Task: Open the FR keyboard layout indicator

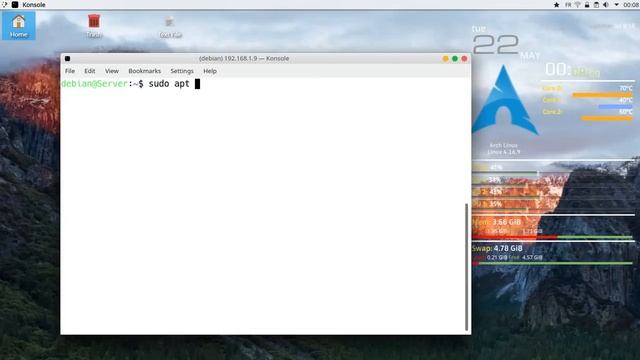Action: (568, 5)
